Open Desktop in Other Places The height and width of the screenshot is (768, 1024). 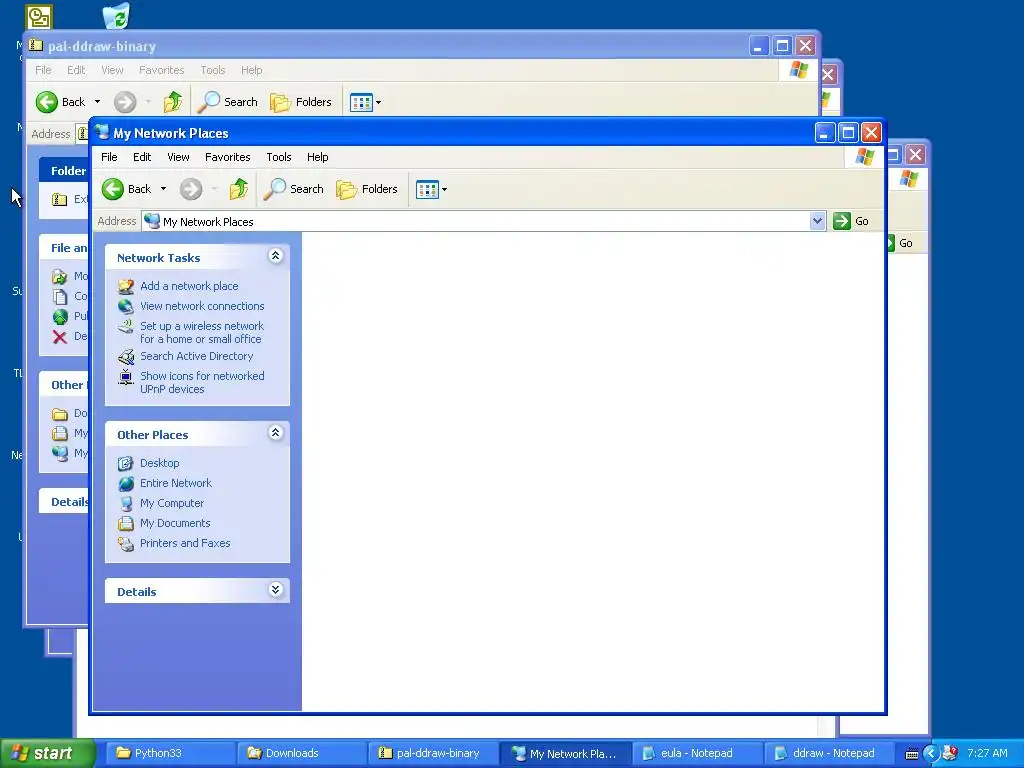click(159, 463)
